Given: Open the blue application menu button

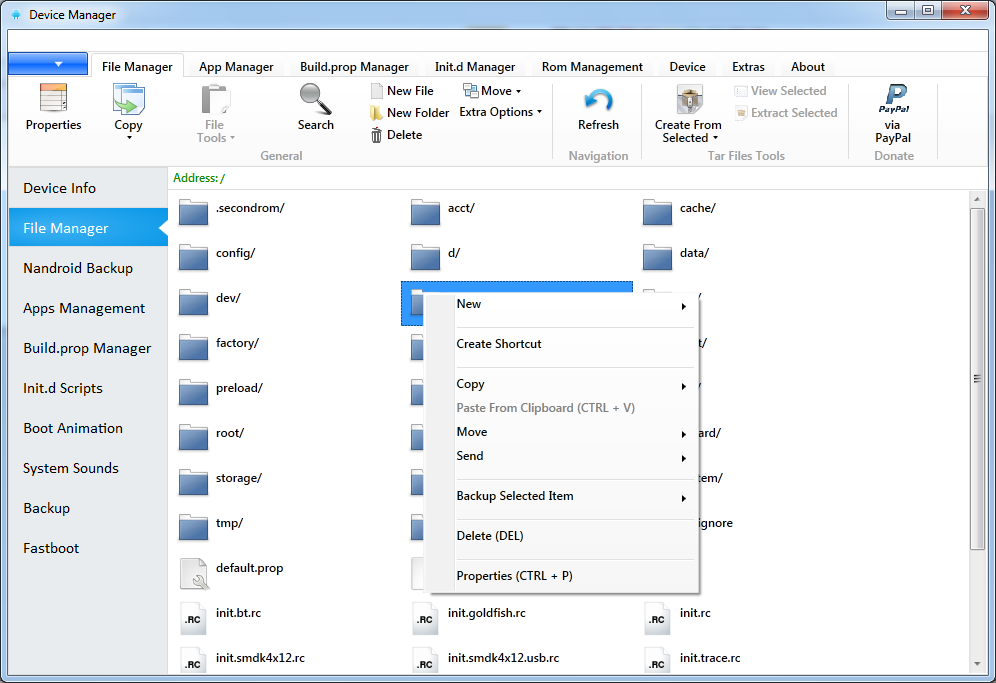Looking at the screenshot, I should point(51,64).
